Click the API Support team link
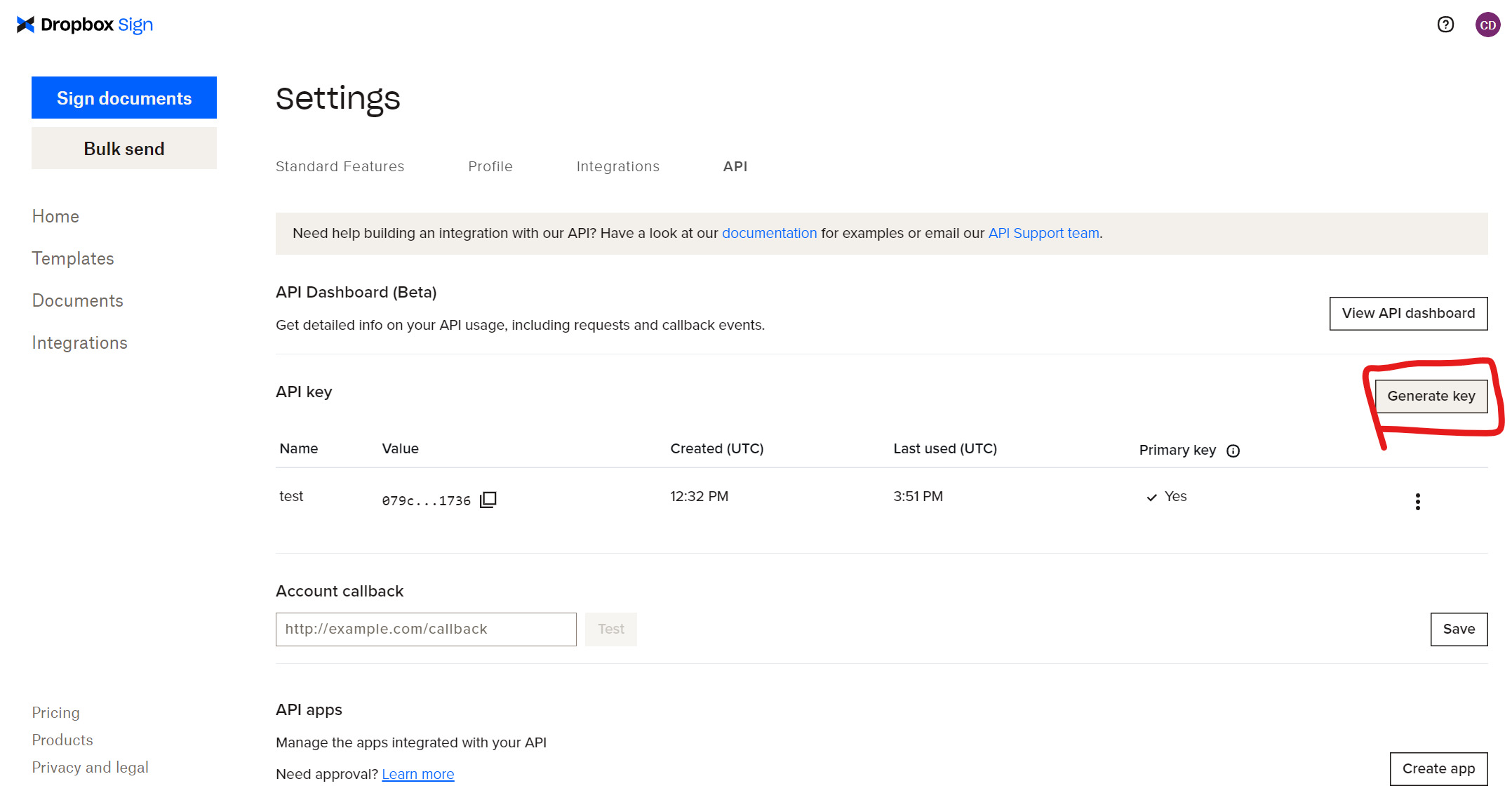 tap(1043, 233)
